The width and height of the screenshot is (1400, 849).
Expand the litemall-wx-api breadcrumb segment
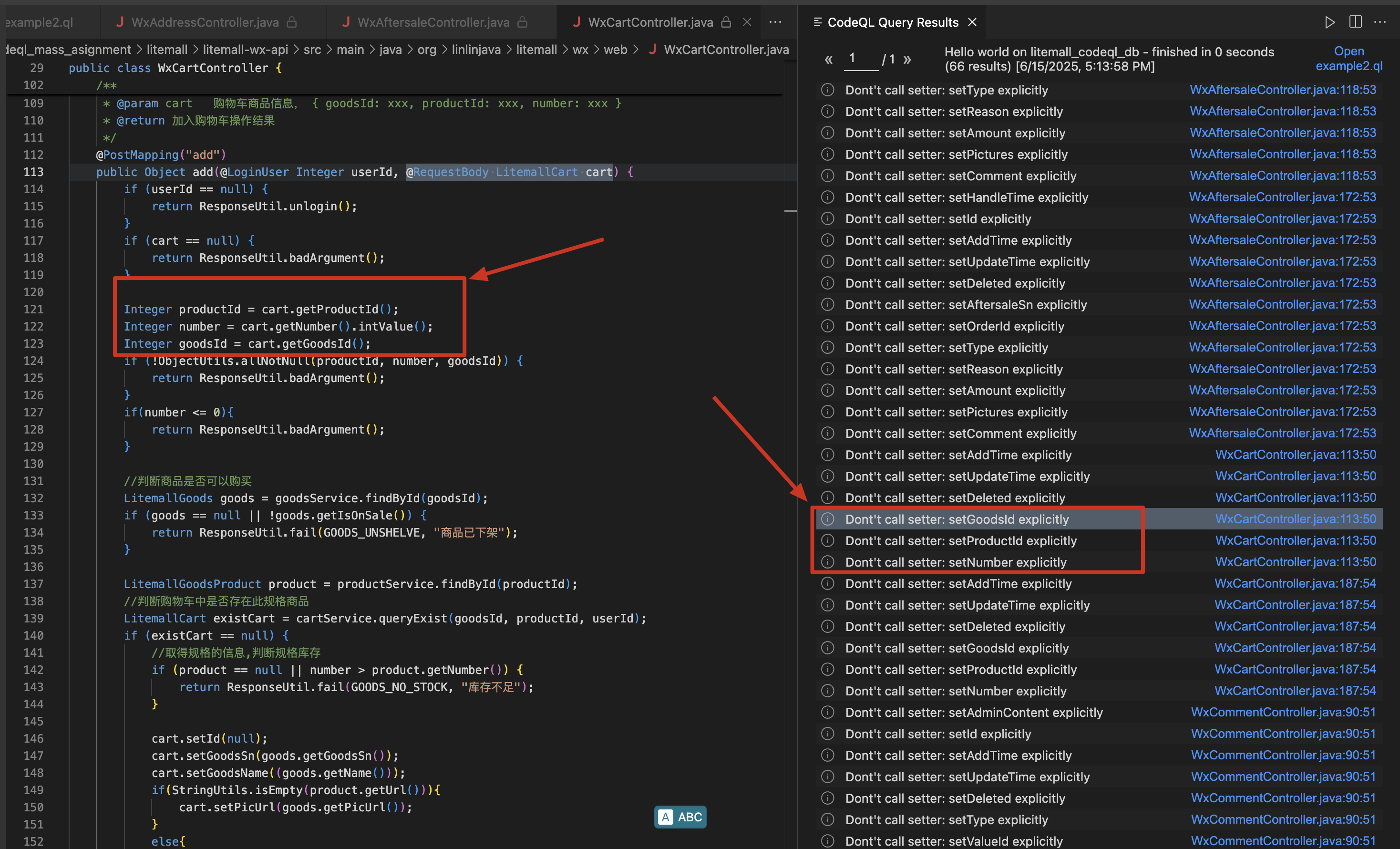[245, 50]
